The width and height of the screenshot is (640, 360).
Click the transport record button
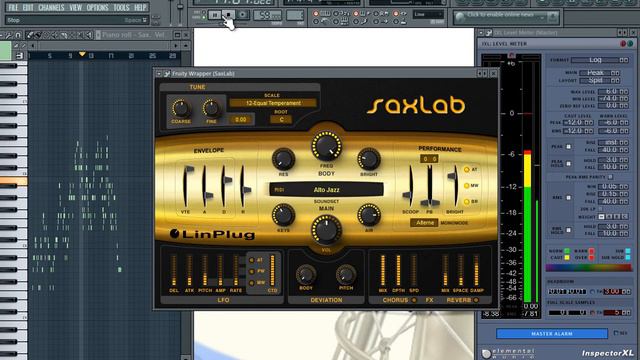click(x=242, y=15)
